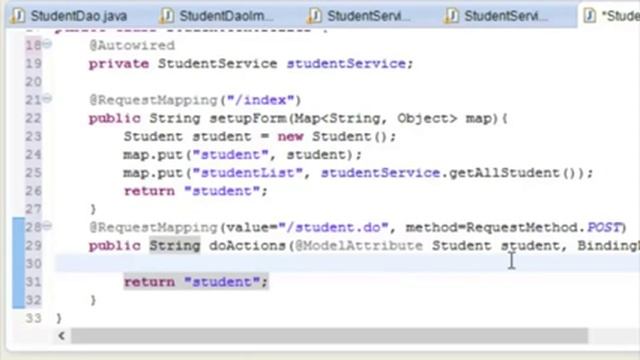Click the Java file icon on StudentDao.java tab
640x360 pixels.
[18, 16]
